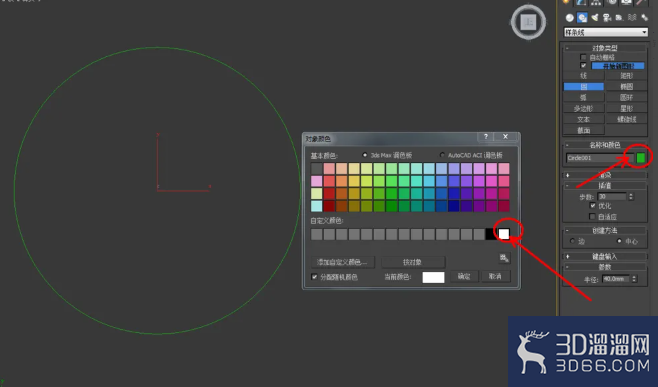This screenshot has height=387, width=658.
Task: Pick the white custom color swatch
Action: point(504,234)
